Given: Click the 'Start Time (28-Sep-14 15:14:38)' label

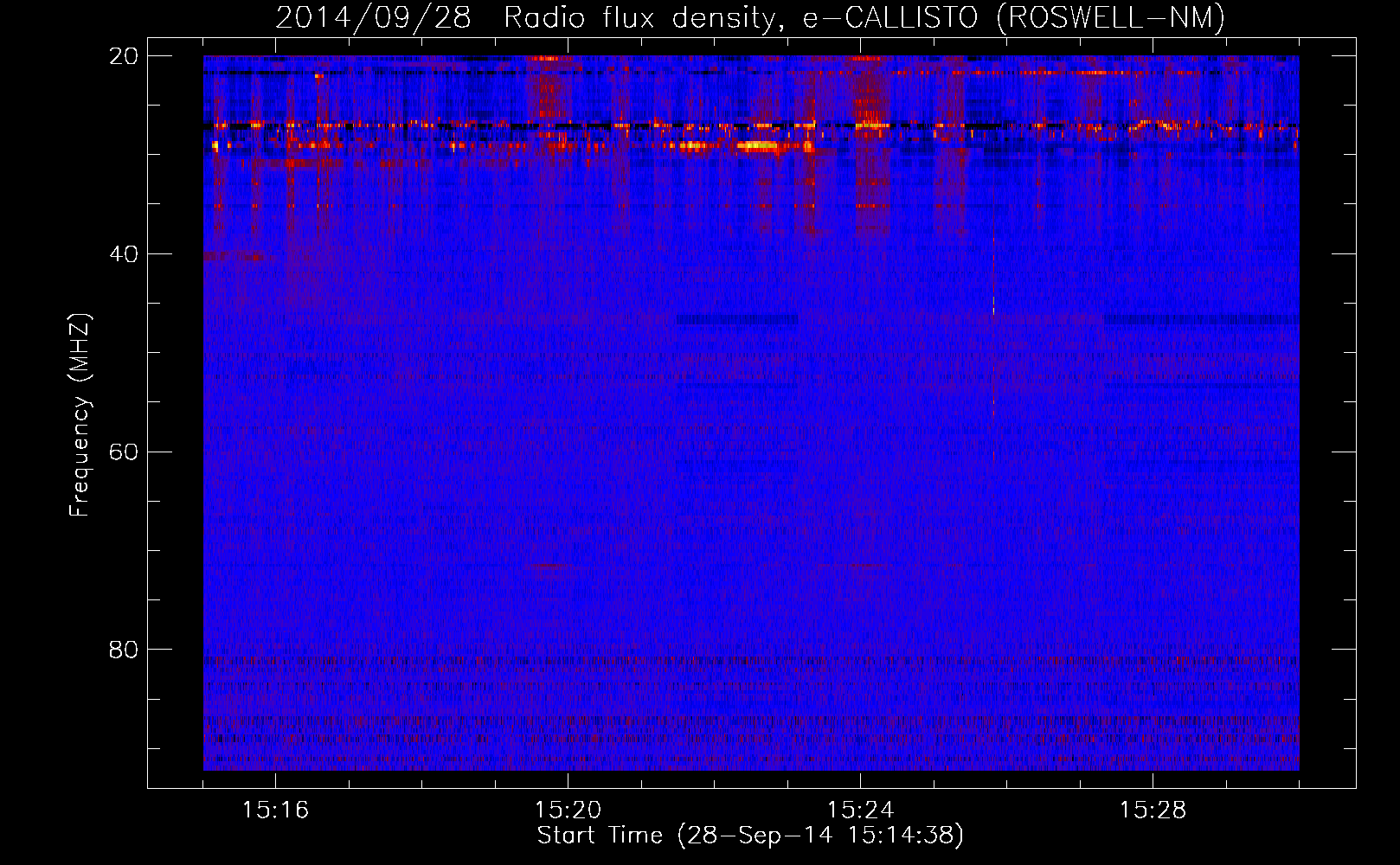Looking at the screenshot, I should click(x=750, y=836).
